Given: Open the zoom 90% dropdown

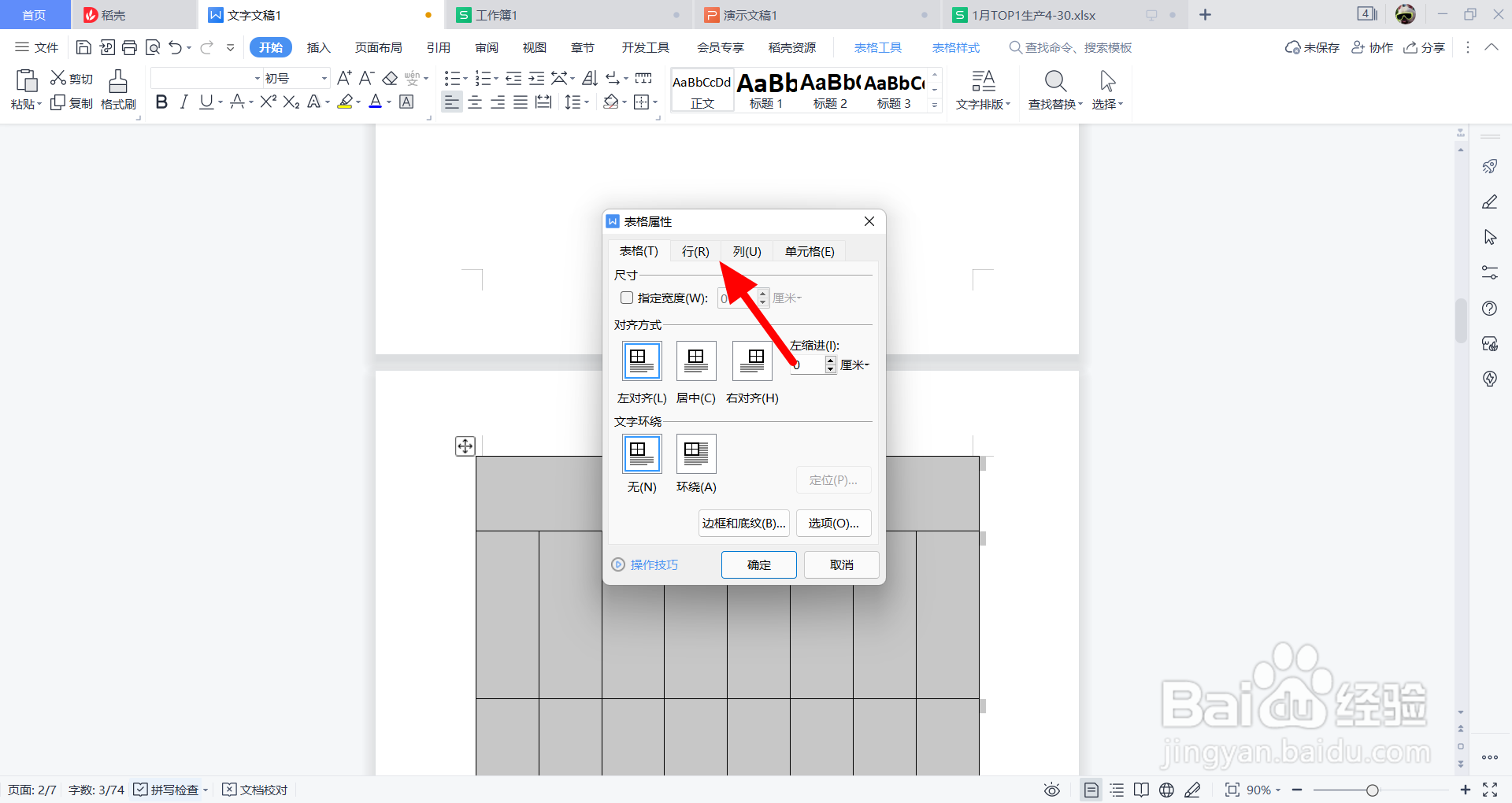Looking at the screenshot, I should [1263, 790].
